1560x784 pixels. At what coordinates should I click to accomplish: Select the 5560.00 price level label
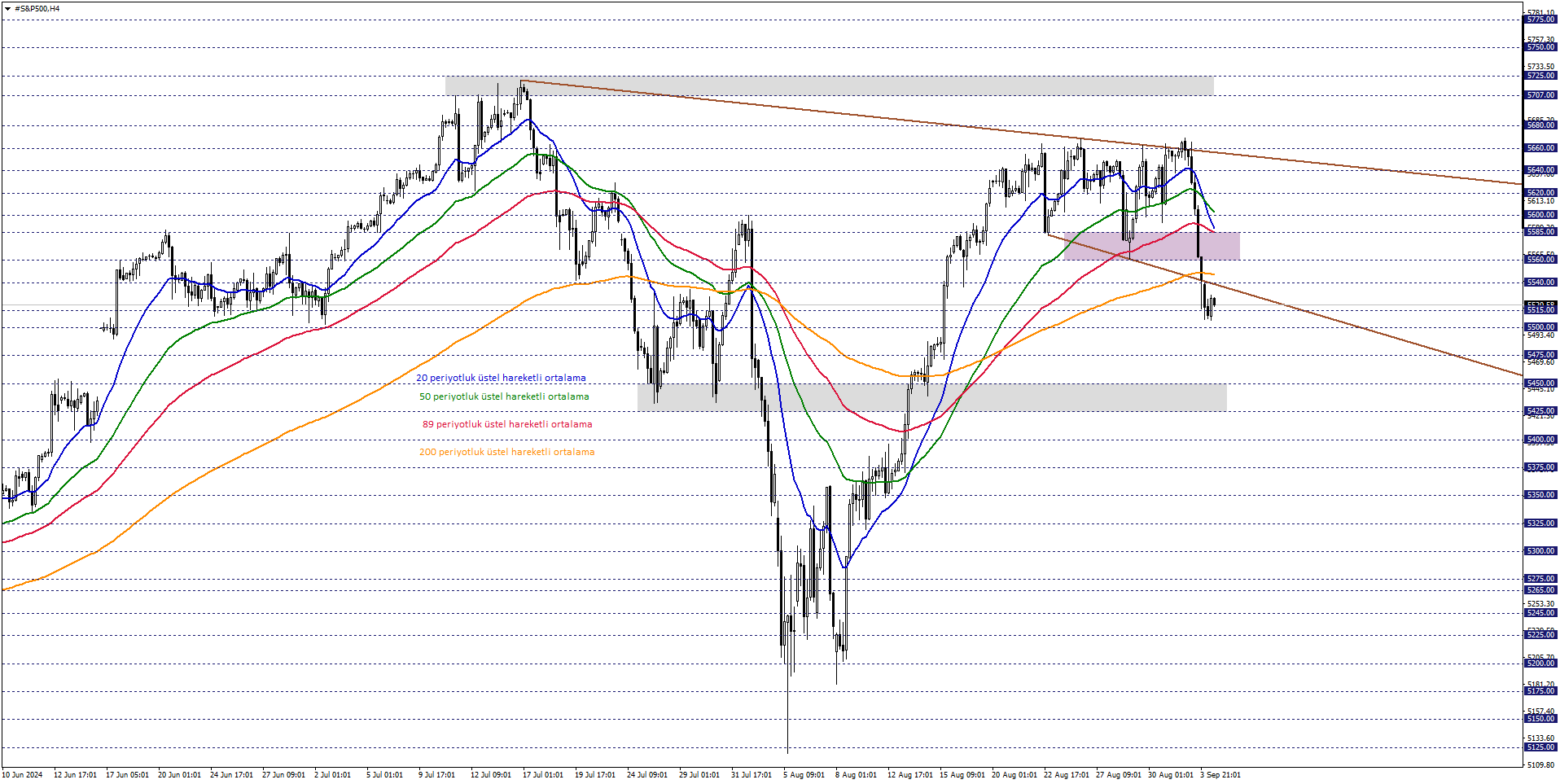(x=1540, y=260)
